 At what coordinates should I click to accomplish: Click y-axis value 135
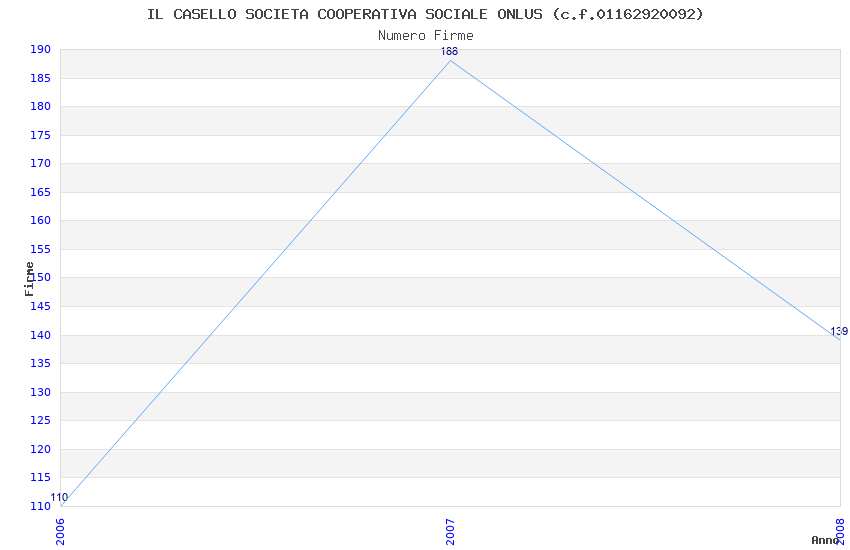point(40,363)
